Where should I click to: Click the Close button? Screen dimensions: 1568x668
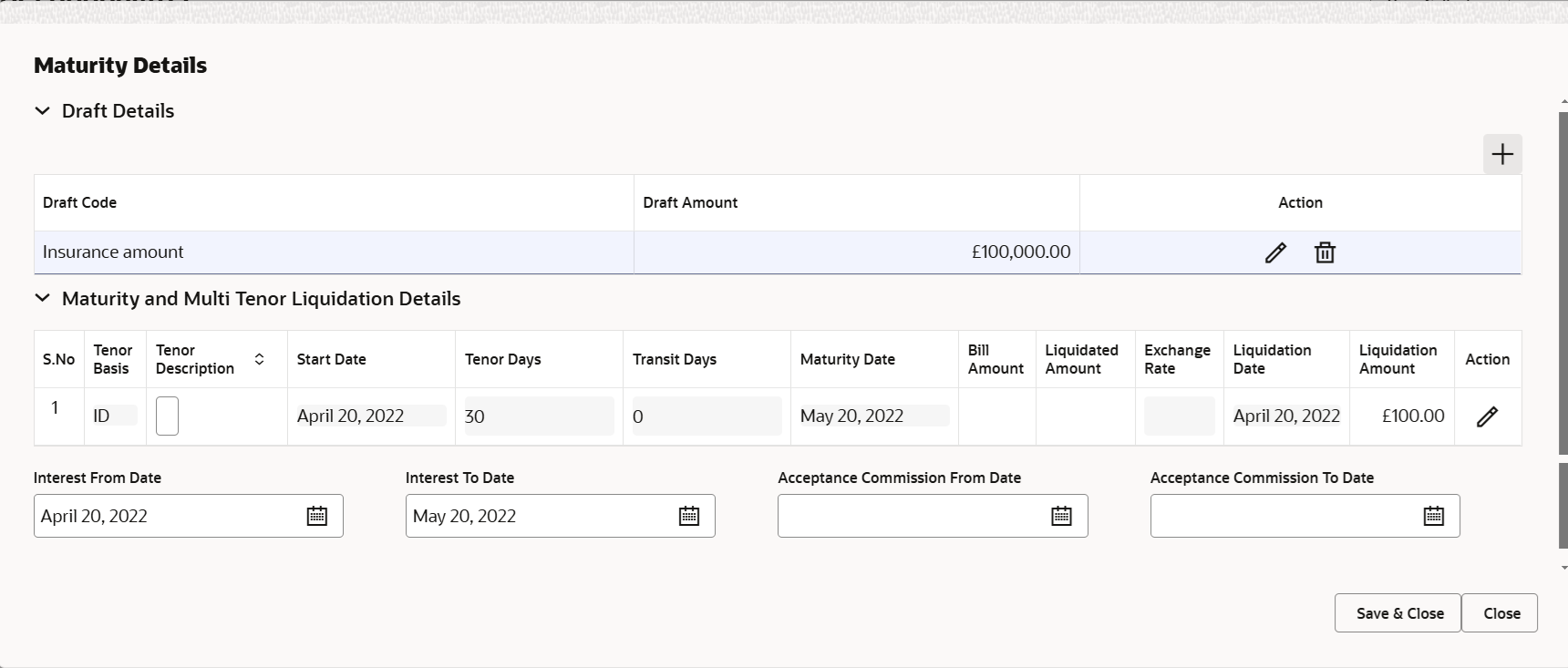[1500, 613]
